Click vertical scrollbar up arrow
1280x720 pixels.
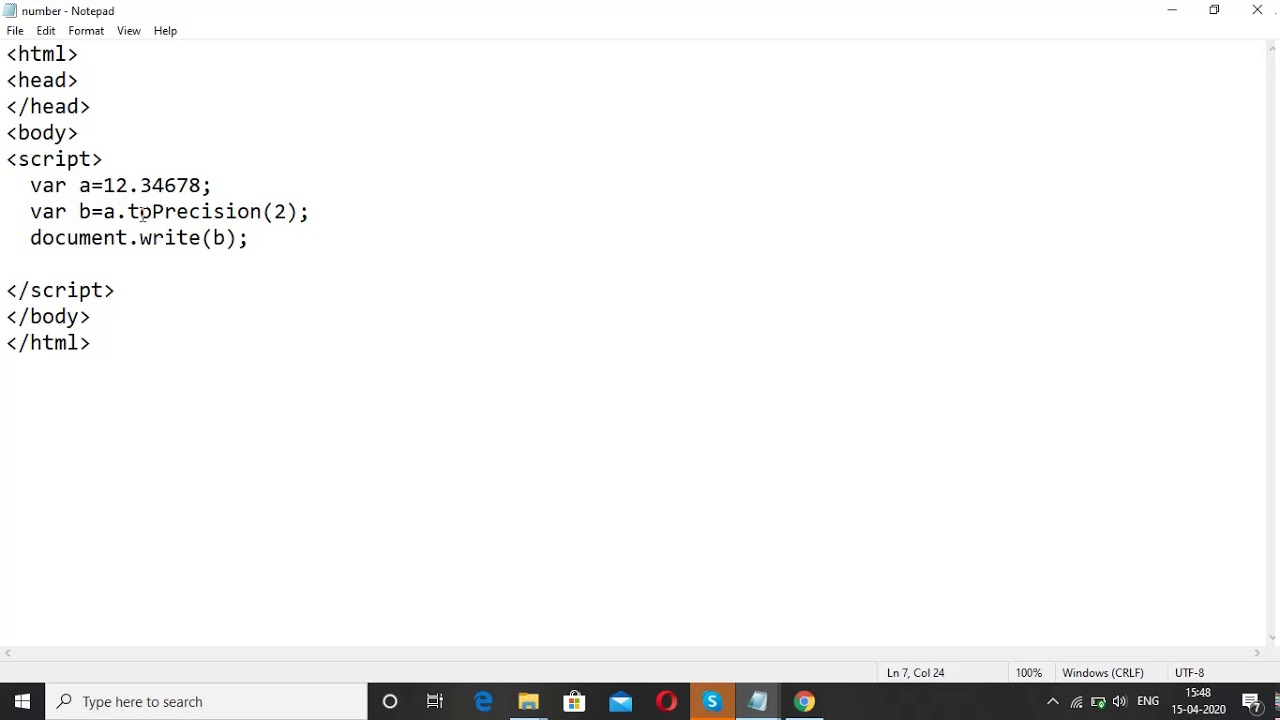tap(1272, 48)
